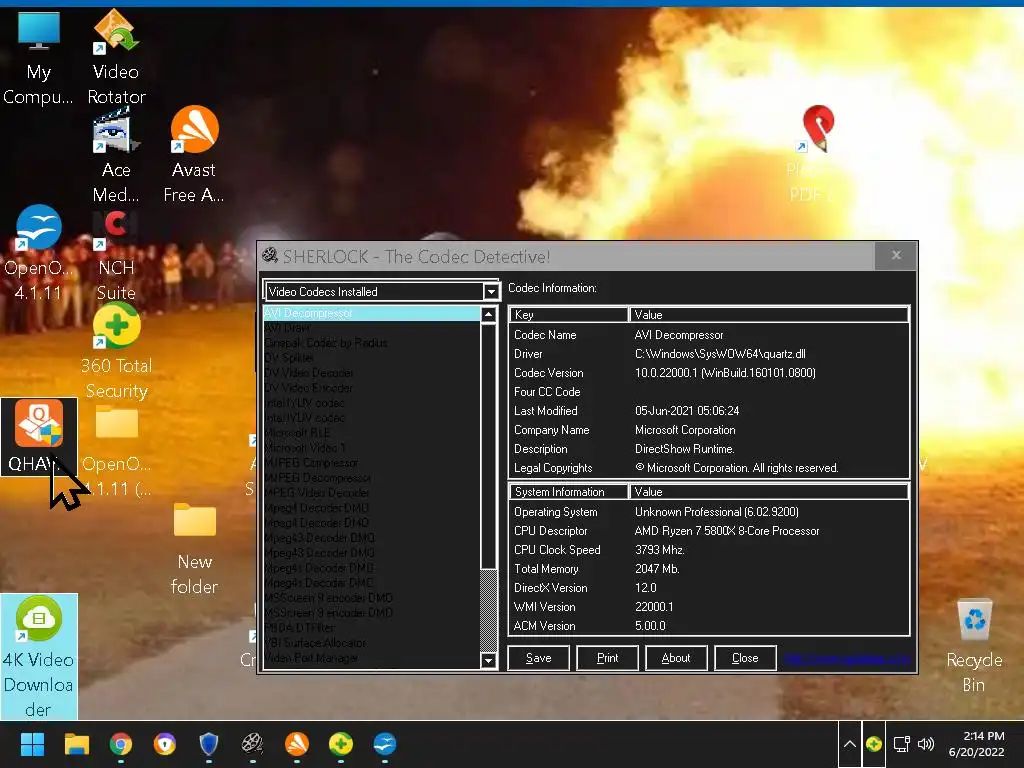Image resolution: width=1024 pixels, height=768 pixels.
Task: Open Google Chrome from the taskbar
Action: (121, 744)
